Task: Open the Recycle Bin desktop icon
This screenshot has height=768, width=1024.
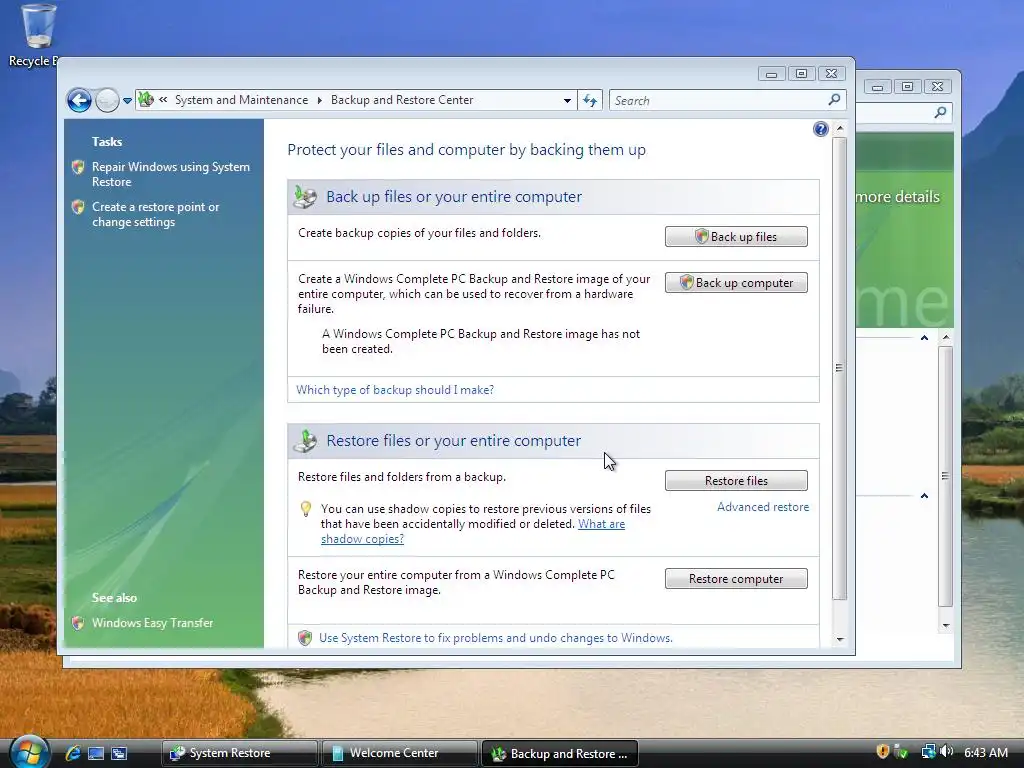Action: (37, 36)
